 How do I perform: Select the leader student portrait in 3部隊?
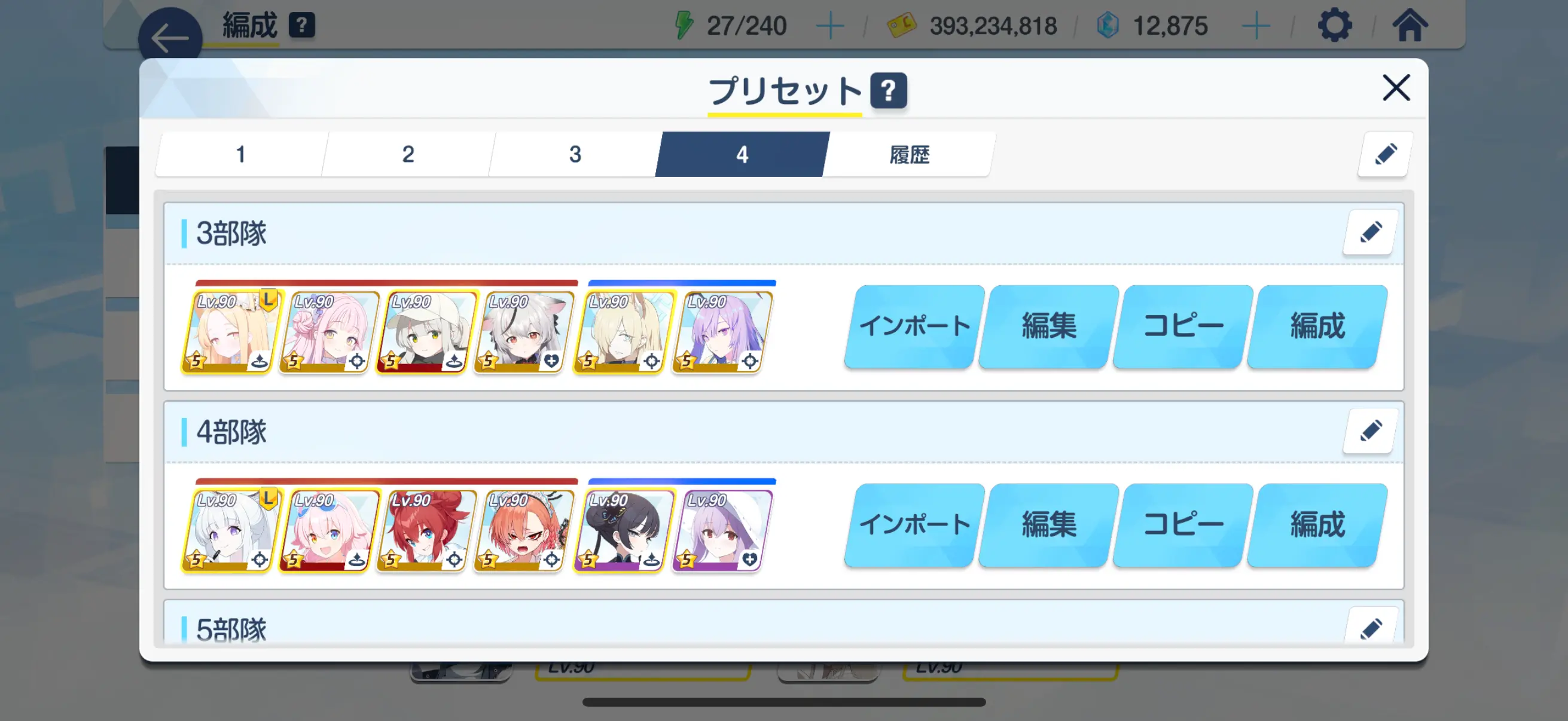(231, 332)
